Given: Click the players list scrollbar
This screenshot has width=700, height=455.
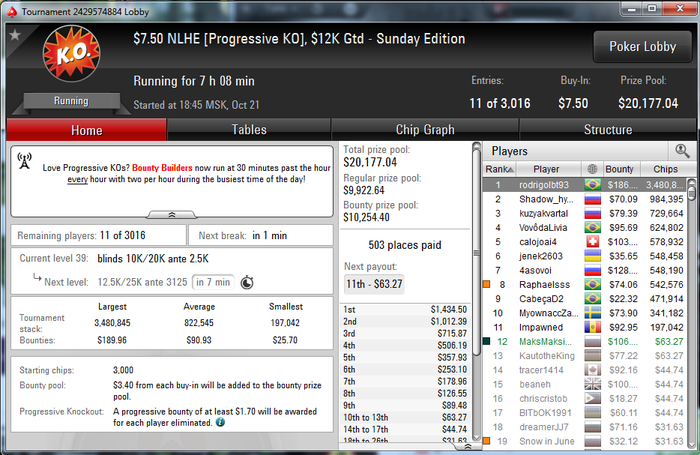Looking at the screenshot, I should tap(692, 313).
